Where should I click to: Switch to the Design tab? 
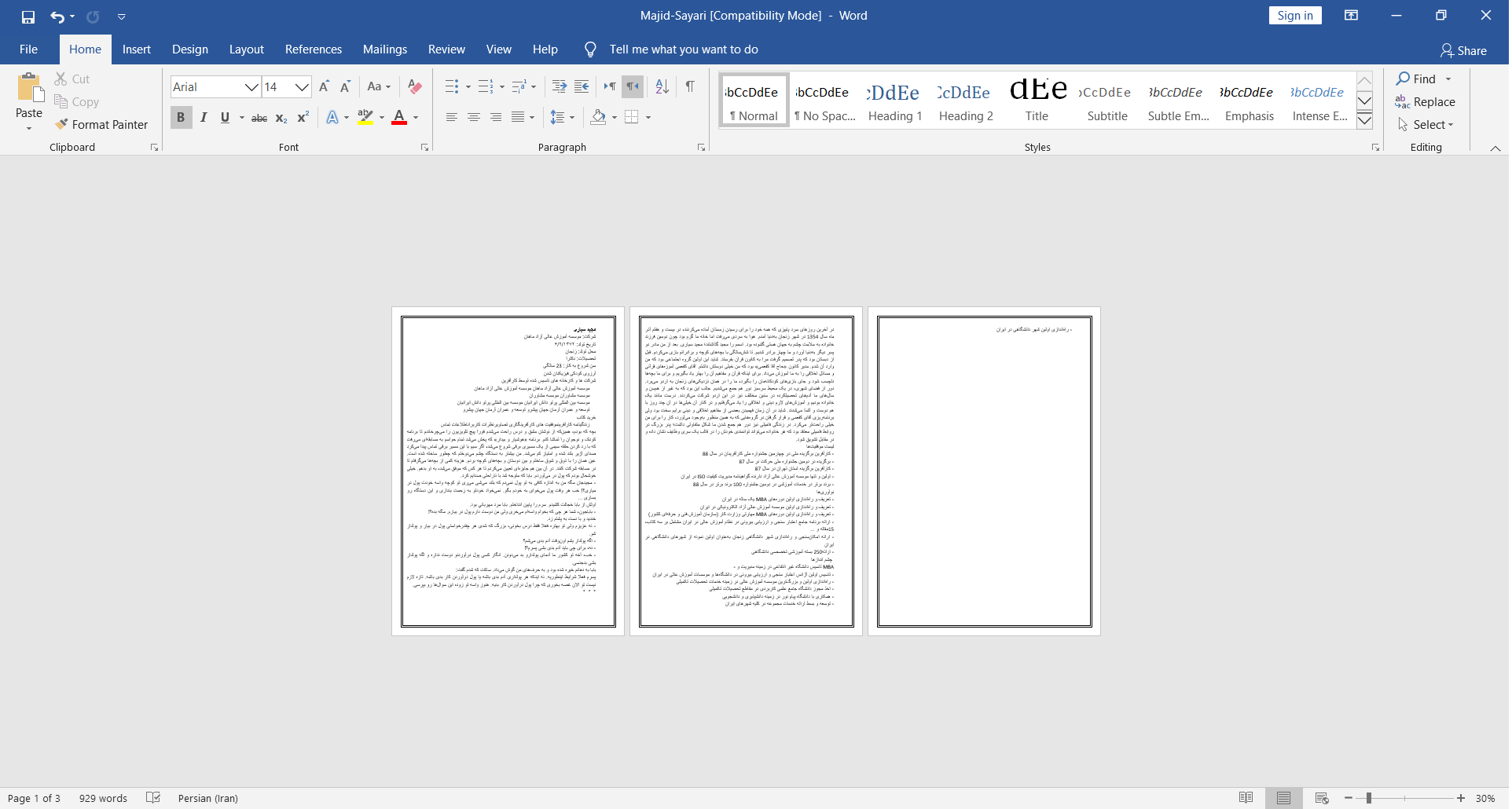point(190,49)
